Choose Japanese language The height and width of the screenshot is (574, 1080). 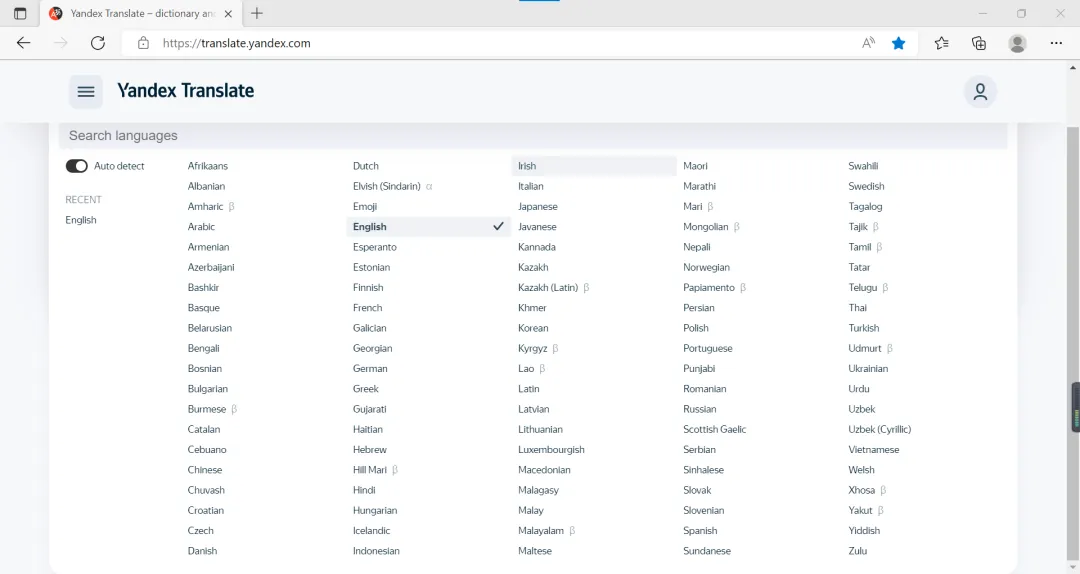(x=537, y=207)
